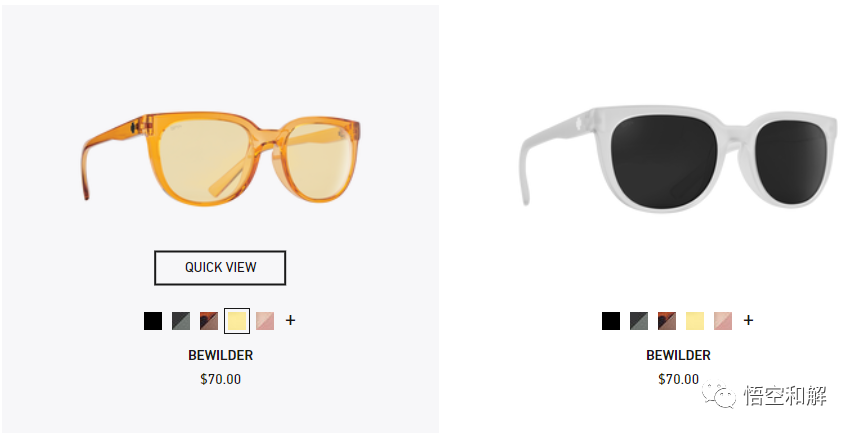Select black color swatch on right product
Image resolution: width=854 pixels, height=433 pixels.
coord(611,321)
